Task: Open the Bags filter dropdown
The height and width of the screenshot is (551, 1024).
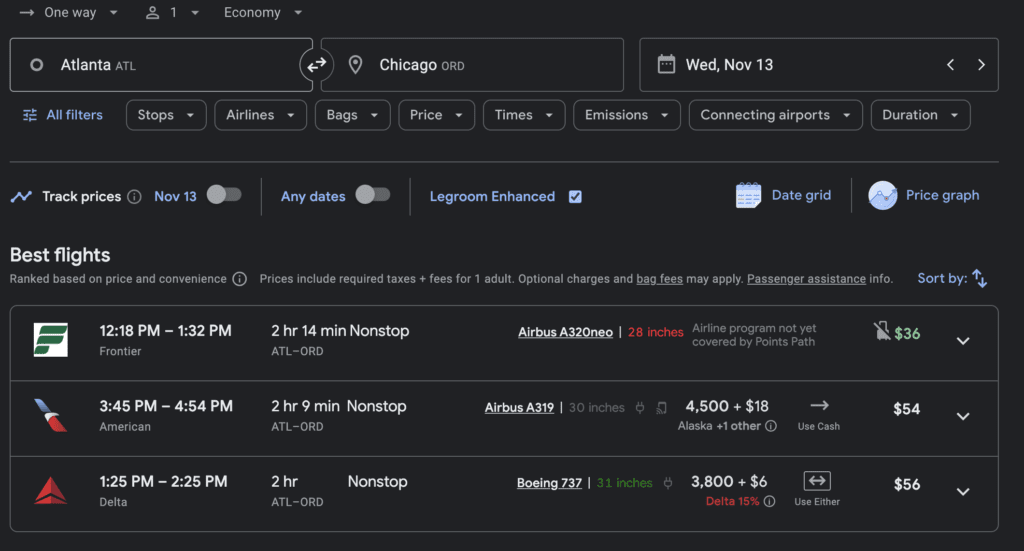Action: tap(353, 115)
